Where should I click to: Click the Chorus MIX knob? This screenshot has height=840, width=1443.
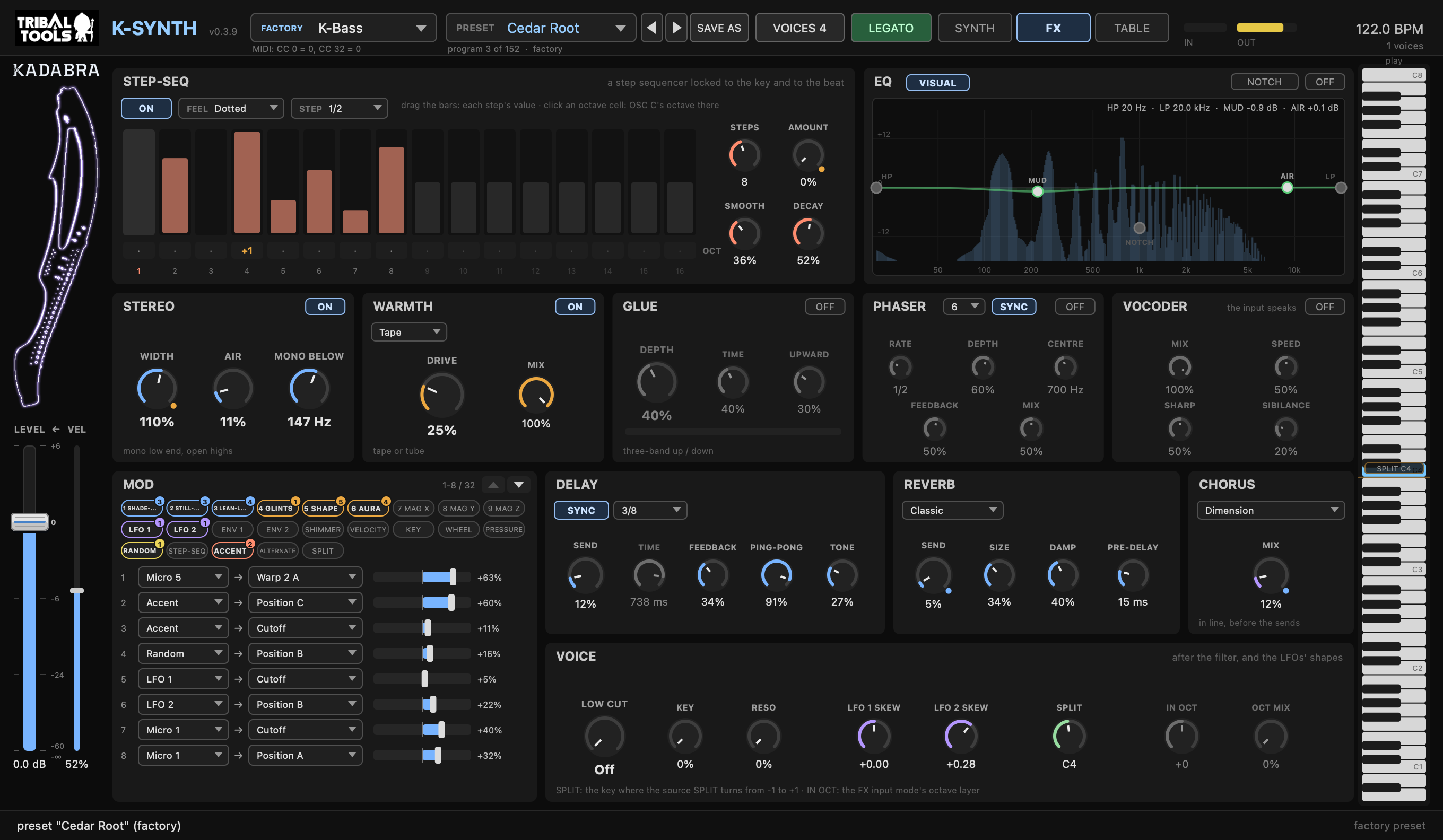tap(1270, 575)
